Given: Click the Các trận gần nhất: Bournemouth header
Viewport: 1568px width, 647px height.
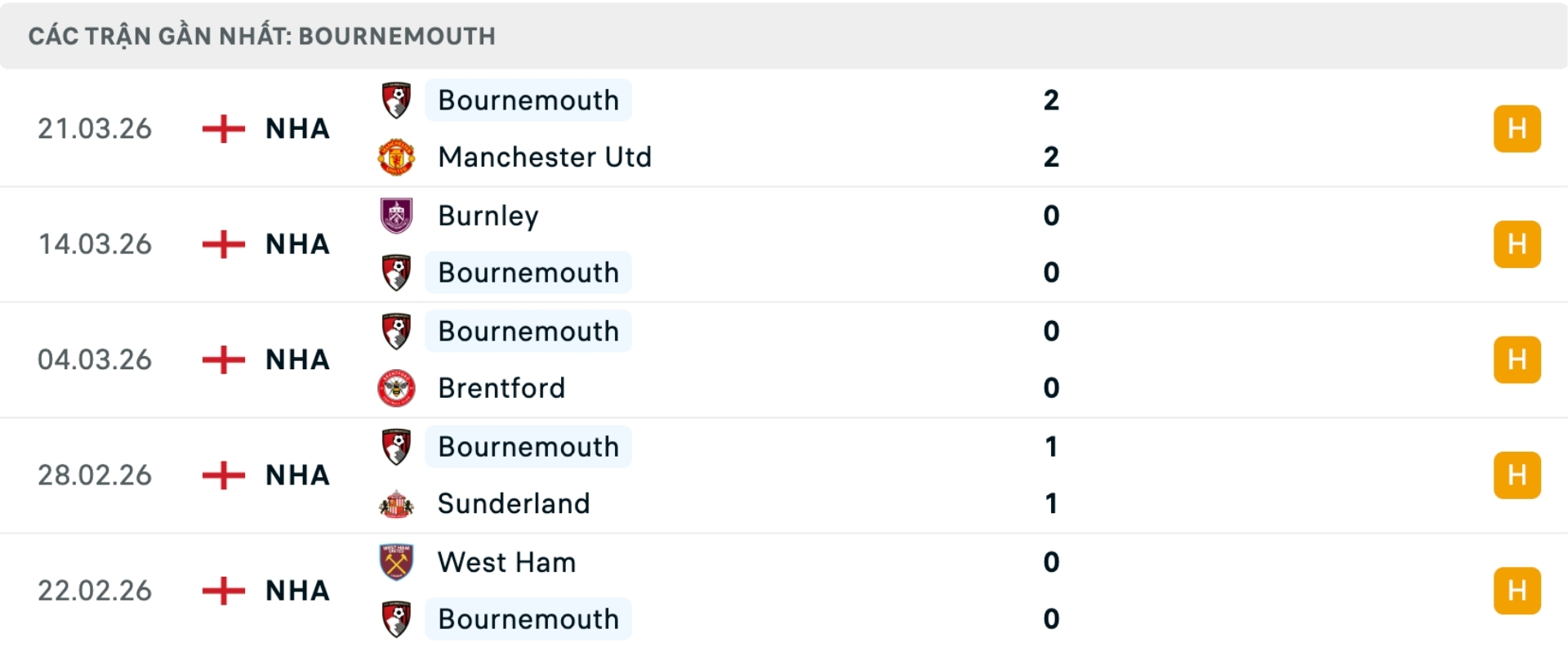Looking at the screenshot, I should click(261, 36).
